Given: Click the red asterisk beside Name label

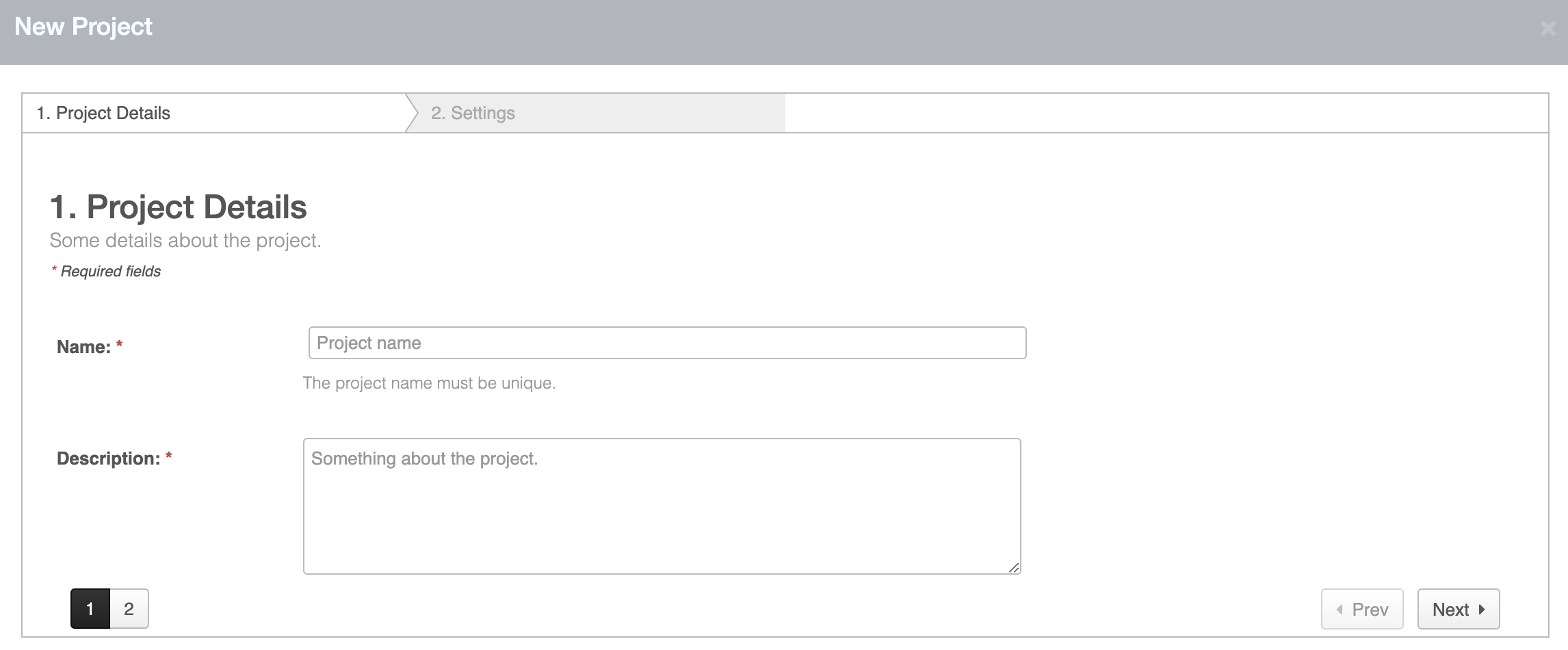Looking at the screenshot, I should (x=119, y=346).
